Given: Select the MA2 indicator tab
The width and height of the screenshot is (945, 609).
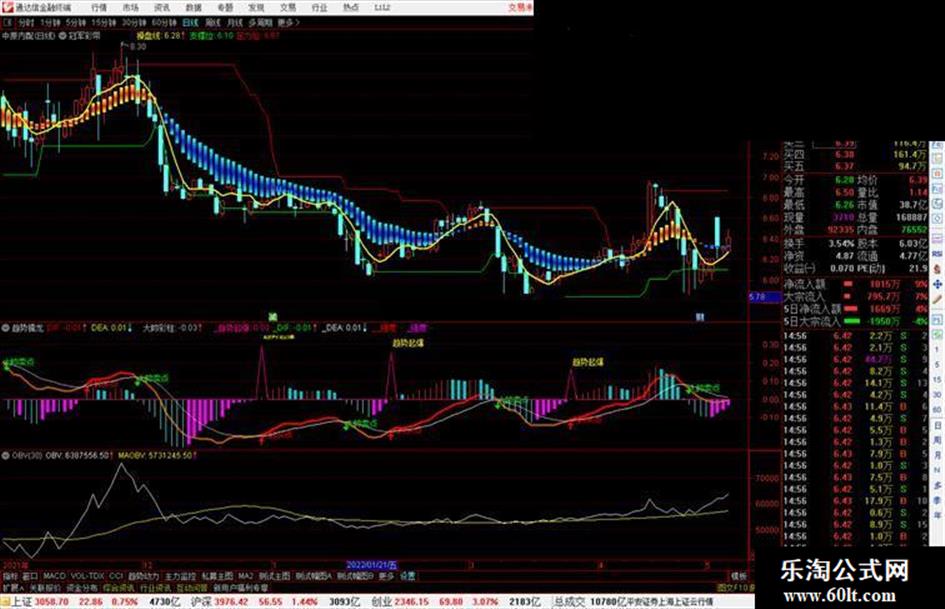Looking at the screenshot, I should [x=245, y=576].
